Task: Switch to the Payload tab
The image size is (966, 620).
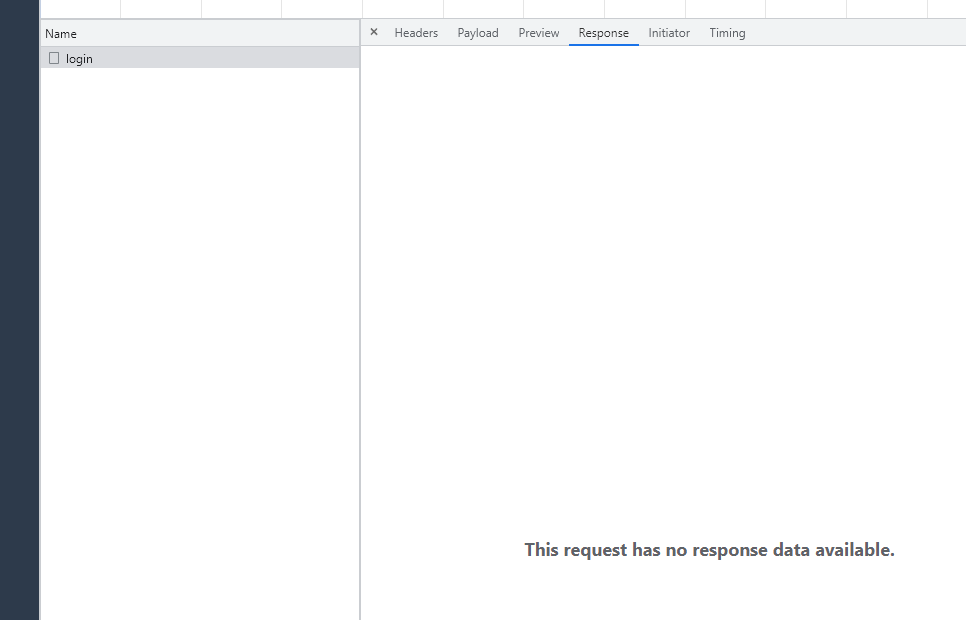Action: pyautogui.click(x=477, y=33)
